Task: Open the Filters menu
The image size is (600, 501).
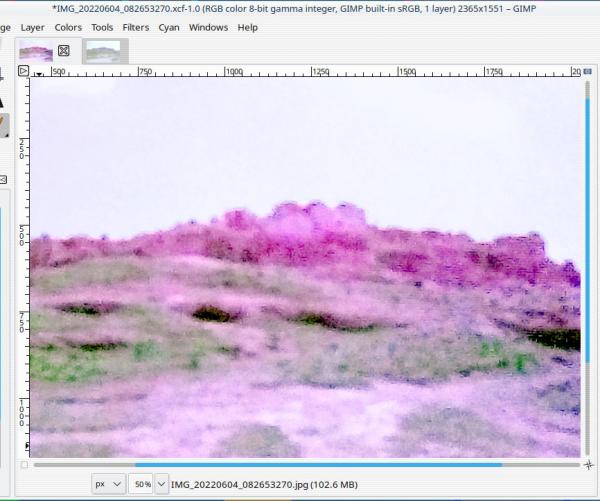Action: 136,28
